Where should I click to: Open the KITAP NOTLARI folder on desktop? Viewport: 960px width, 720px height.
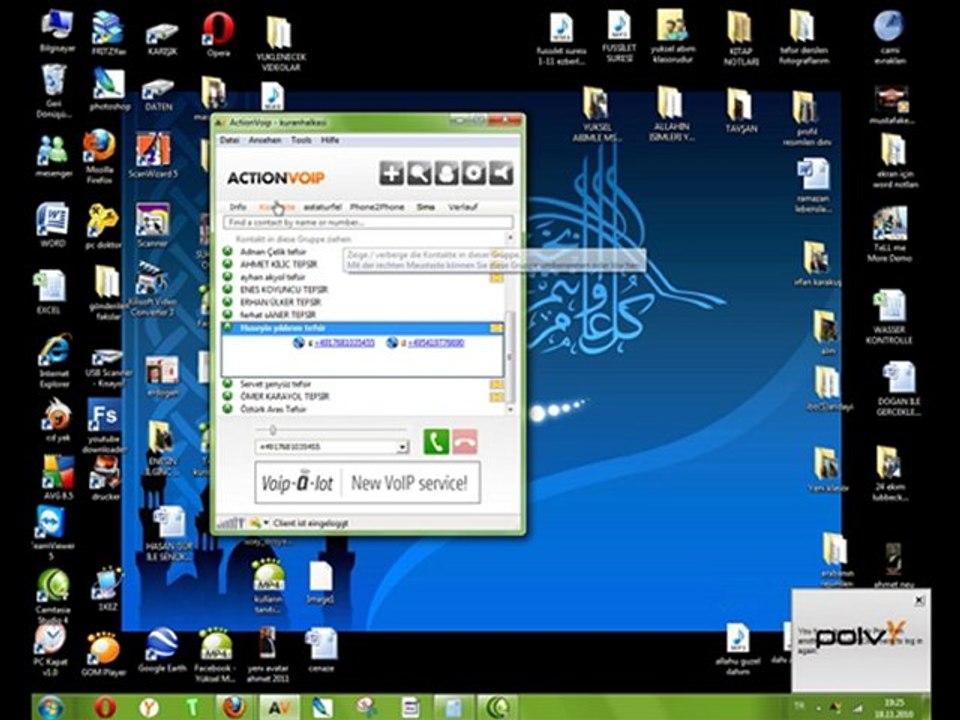coord(741,38)
